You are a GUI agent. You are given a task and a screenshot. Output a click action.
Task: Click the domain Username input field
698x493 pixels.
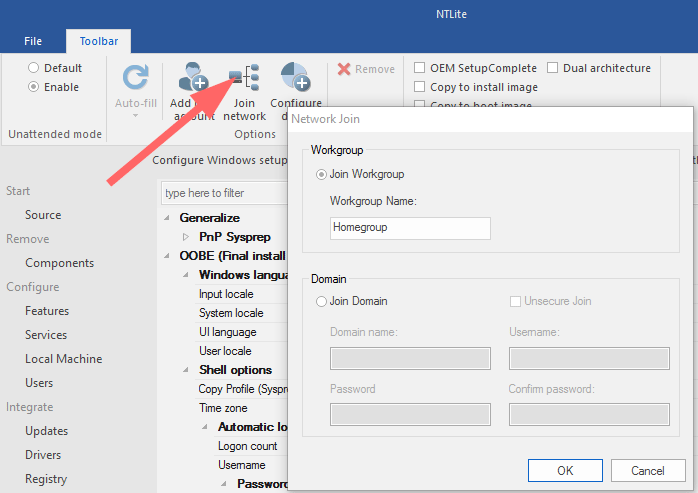(x=589, y=359)
